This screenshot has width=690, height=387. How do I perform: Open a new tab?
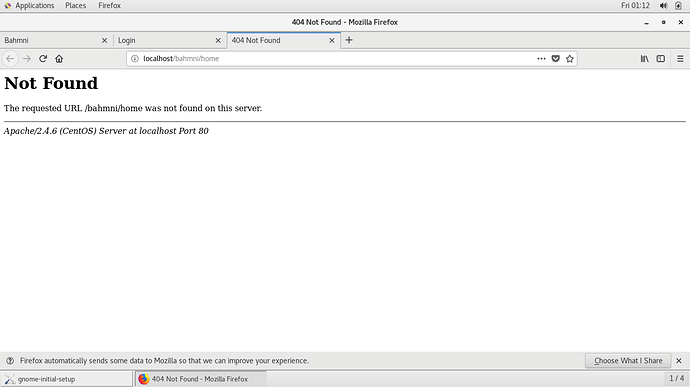pos(349,40)
